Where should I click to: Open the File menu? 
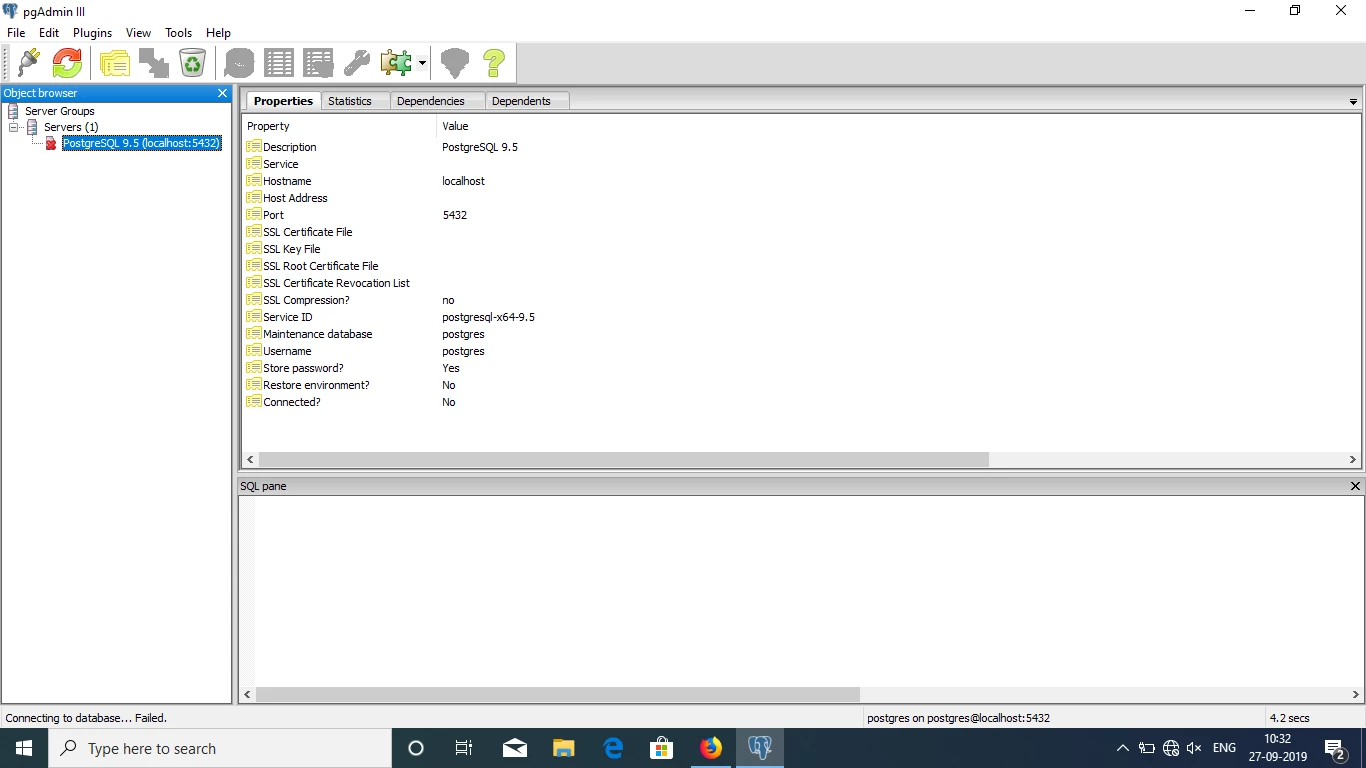pos(16,33)
